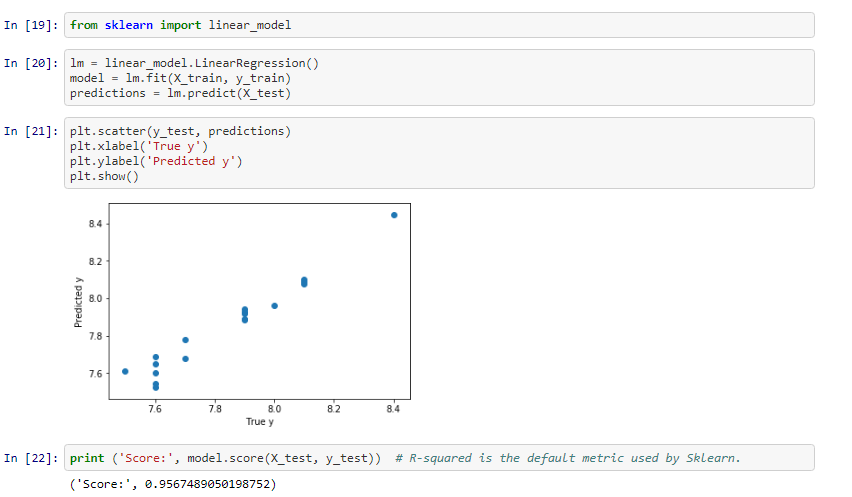Click the line 'model = lm.fit(X_train, y_train)'
This screenshot has height=497, width=852.
(180, 78)
